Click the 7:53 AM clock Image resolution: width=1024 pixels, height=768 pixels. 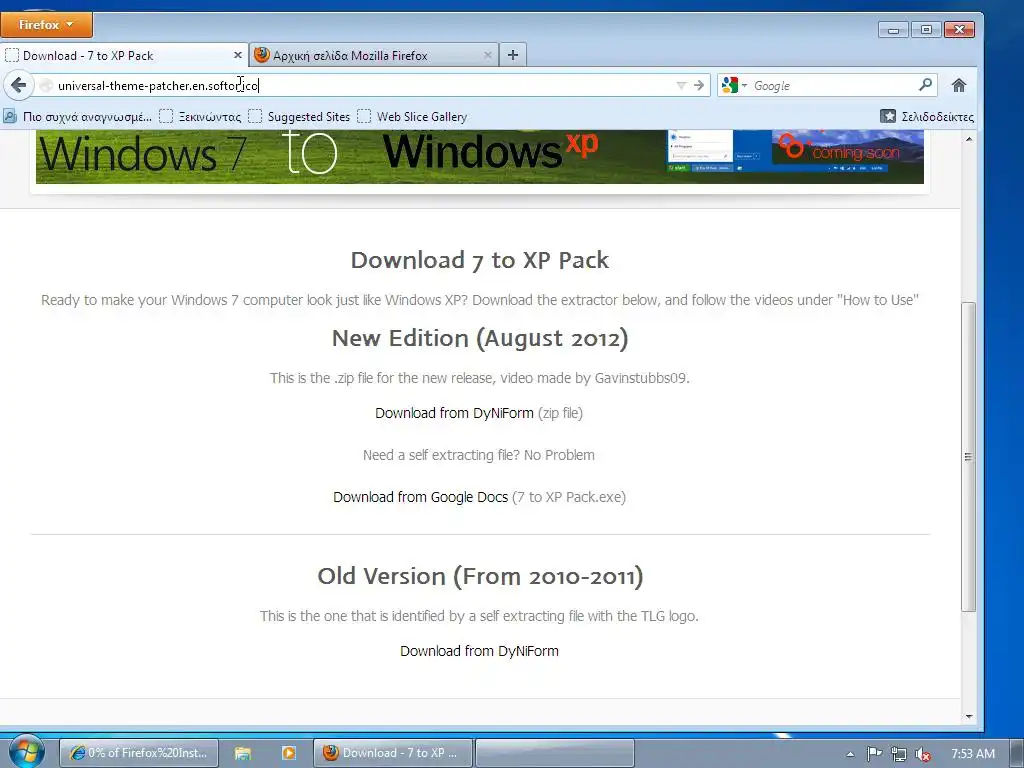[972, 754]
